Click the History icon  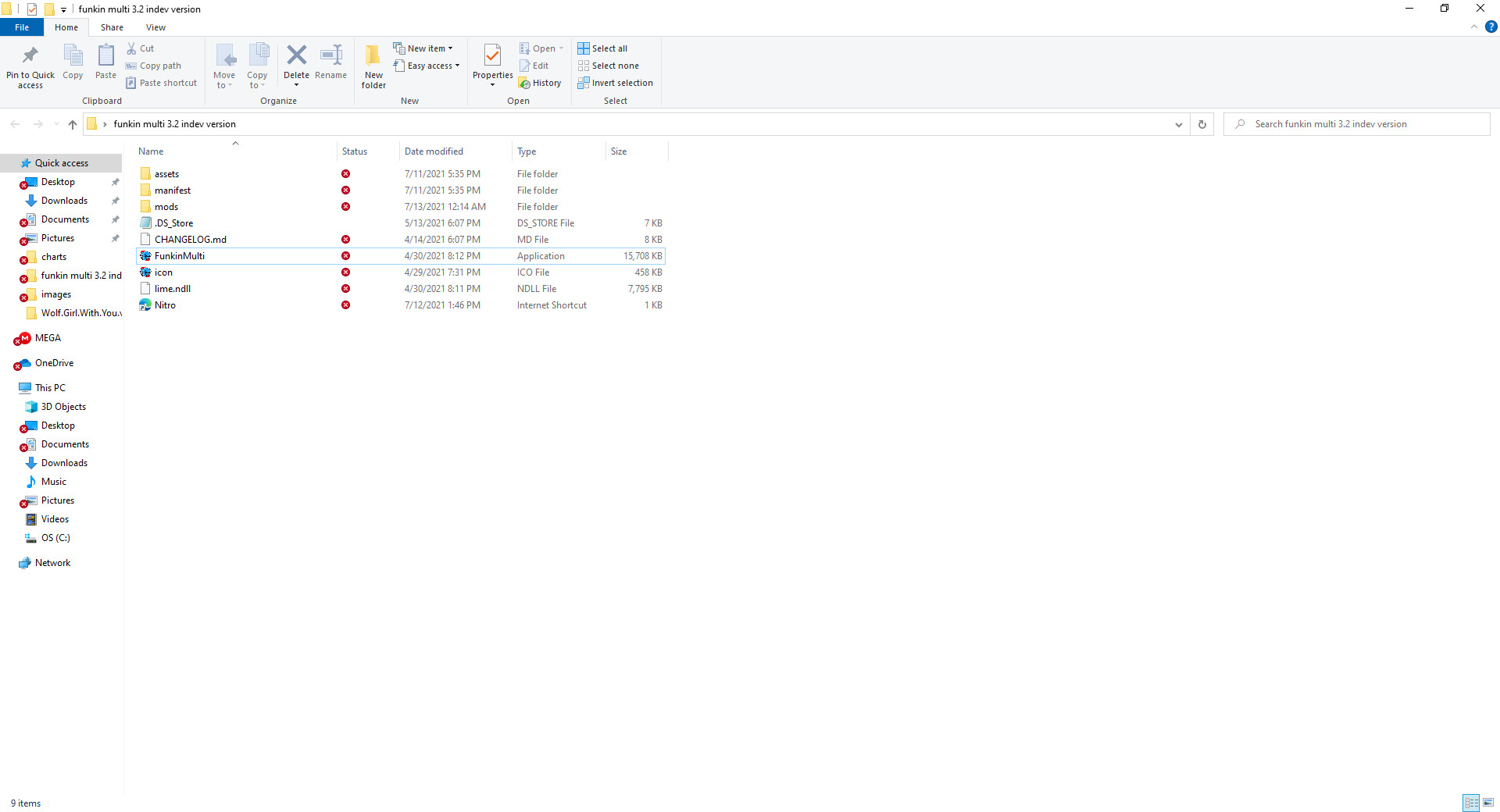coord(541,83)
